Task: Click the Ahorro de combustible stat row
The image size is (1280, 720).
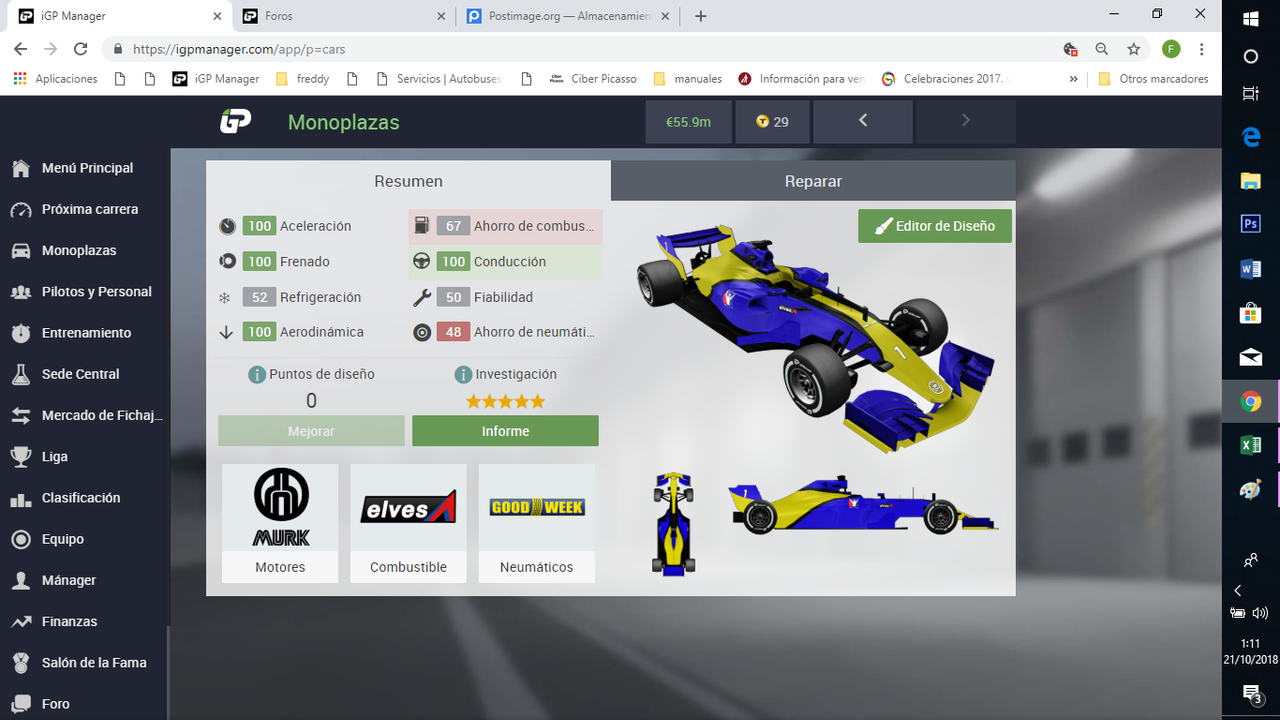Action: [505, 226]
